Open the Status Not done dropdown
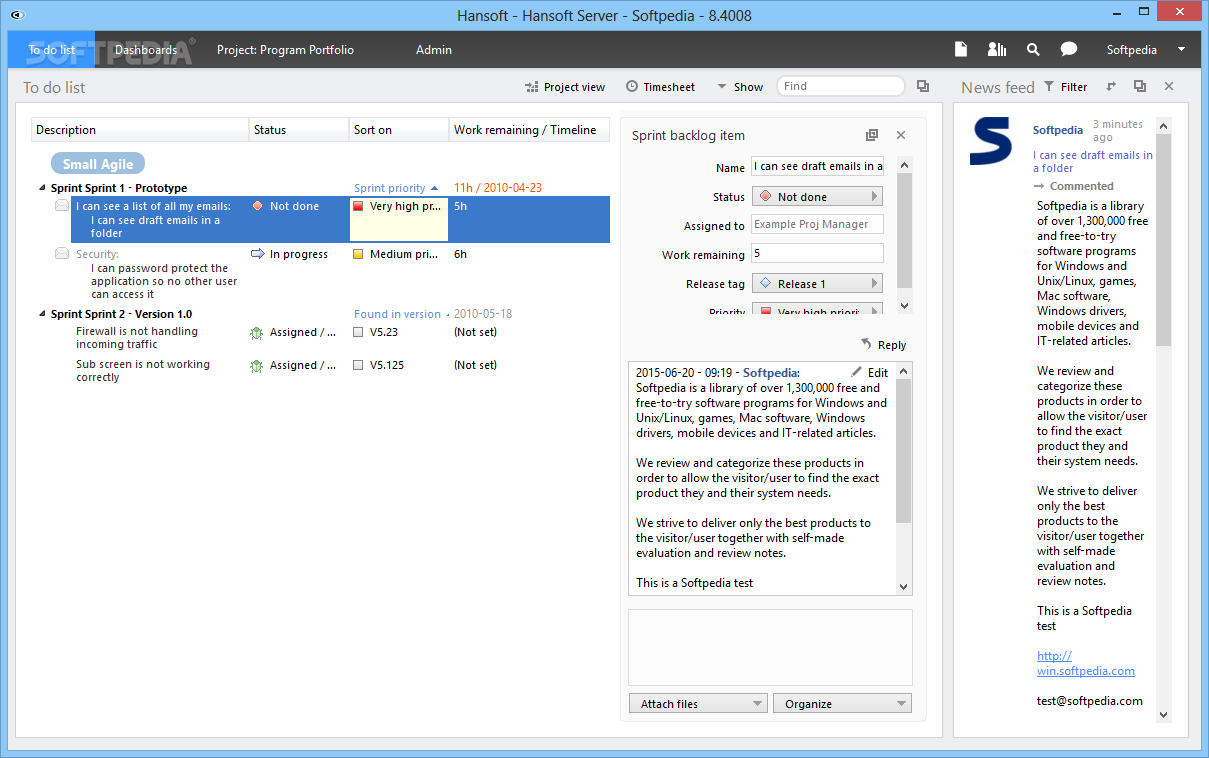 coord(818,196)
